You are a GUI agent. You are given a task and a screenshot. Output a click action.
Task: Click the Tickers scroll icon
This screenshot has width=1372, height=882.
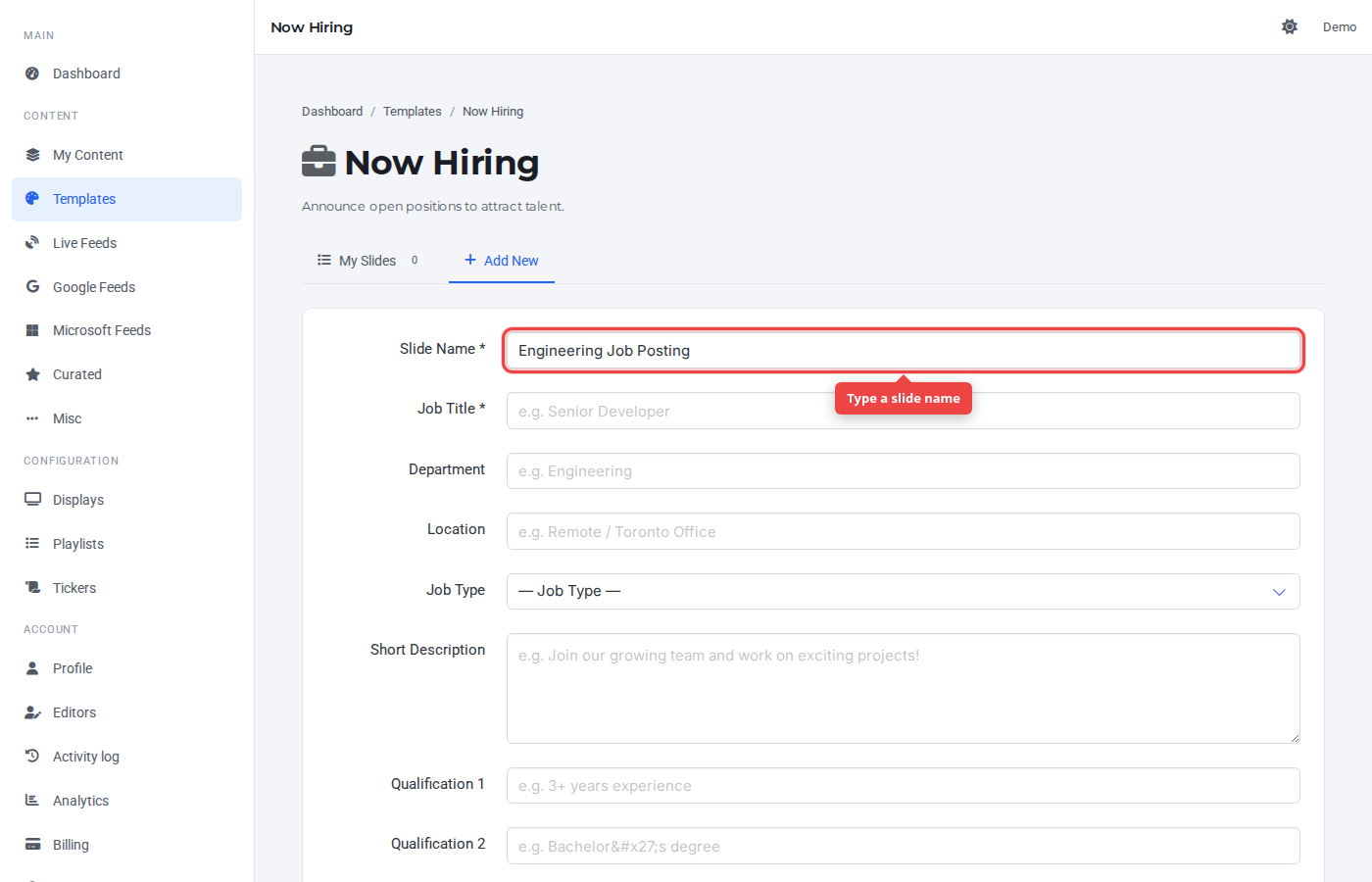coord(32,588)
